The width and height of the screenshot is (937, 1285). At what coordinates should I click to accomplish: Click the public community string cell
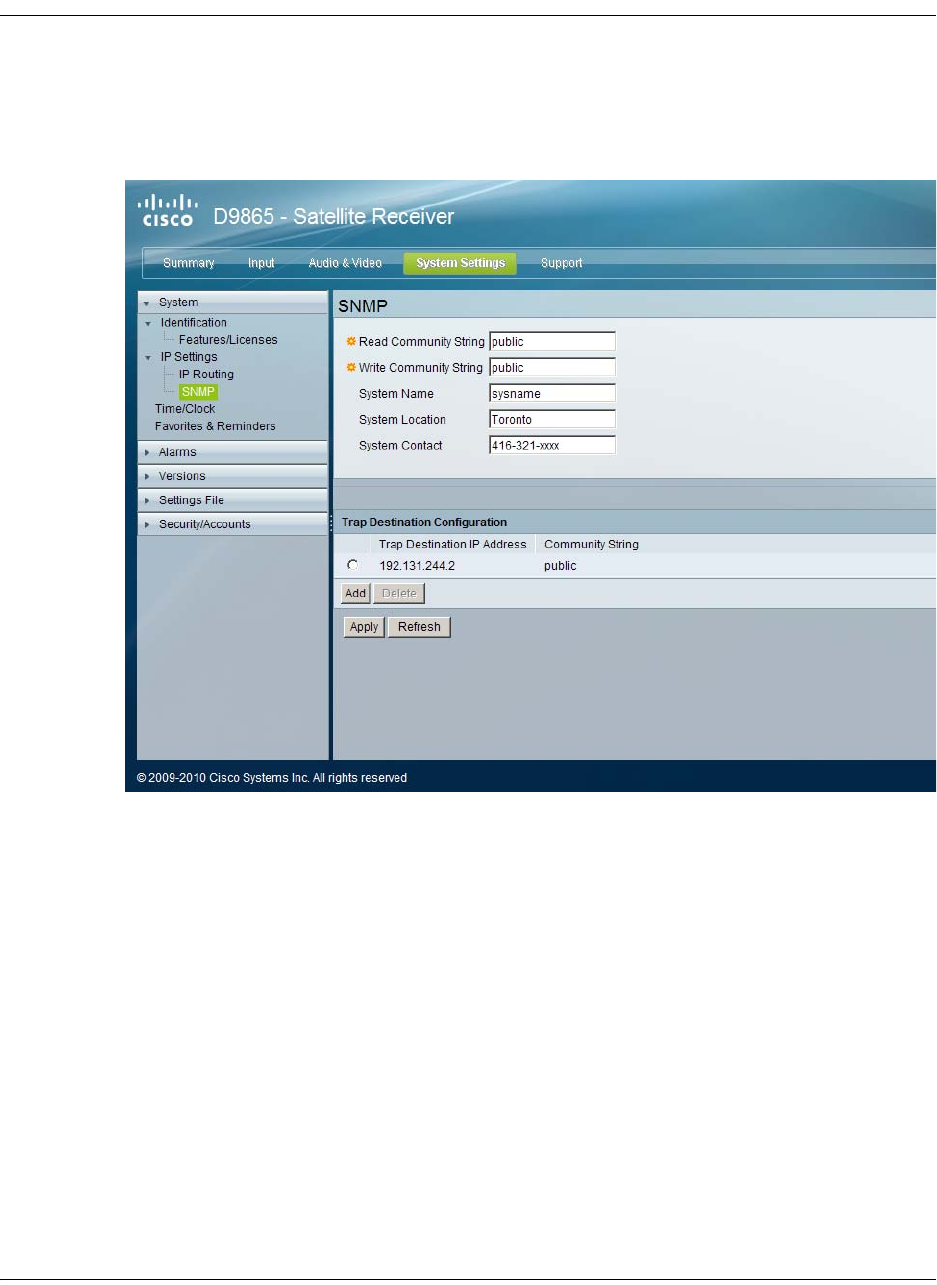click(x=560, y=566)
